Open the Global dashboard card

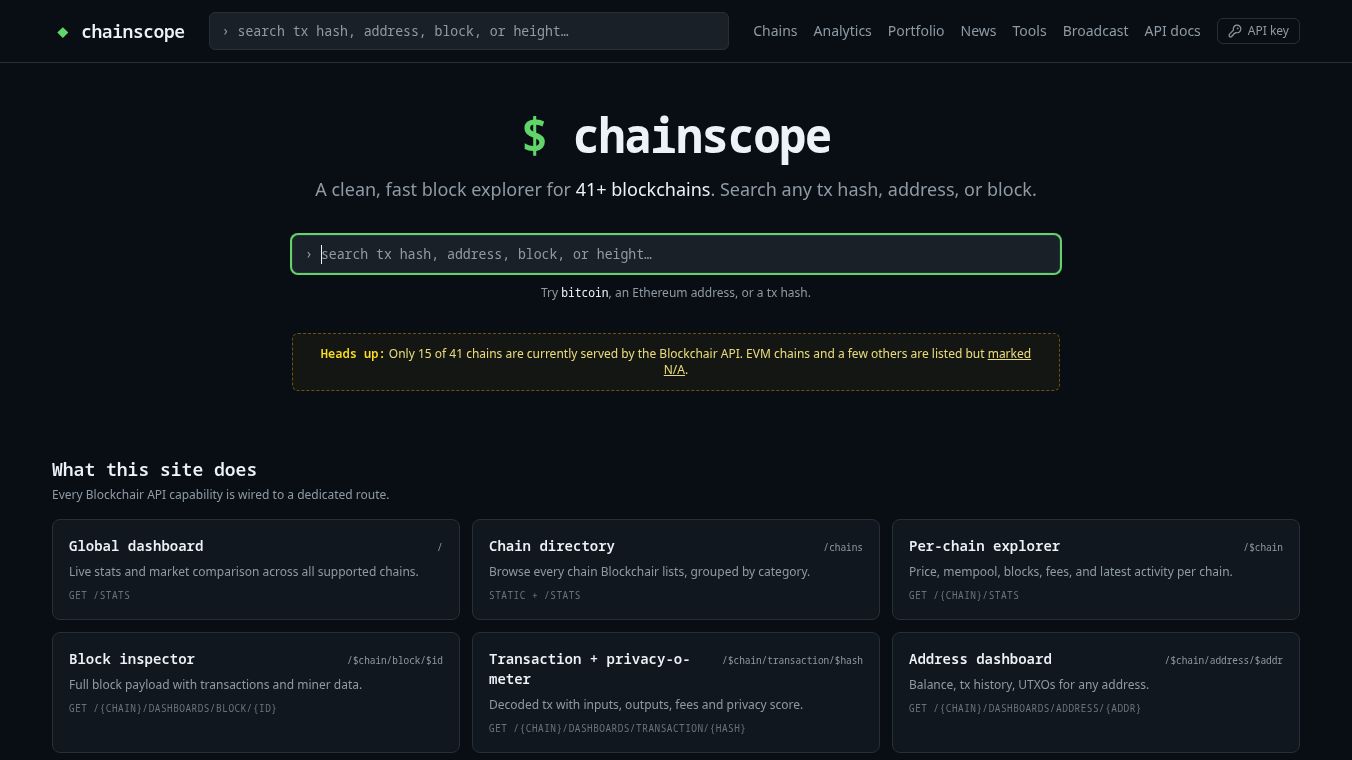pos(256,570)
